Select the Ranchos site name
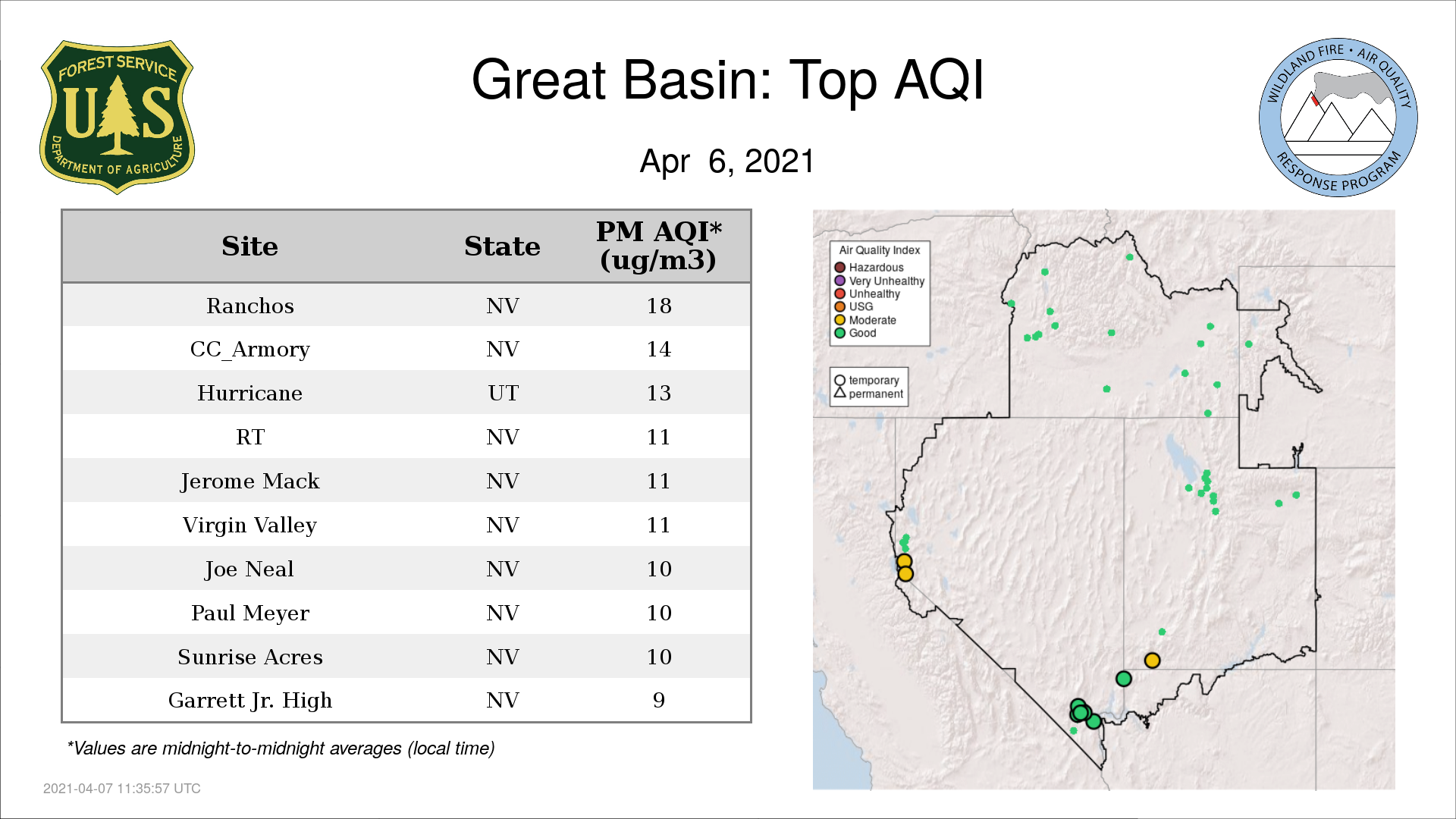1456x819 pixels. (x=250, y=306)
